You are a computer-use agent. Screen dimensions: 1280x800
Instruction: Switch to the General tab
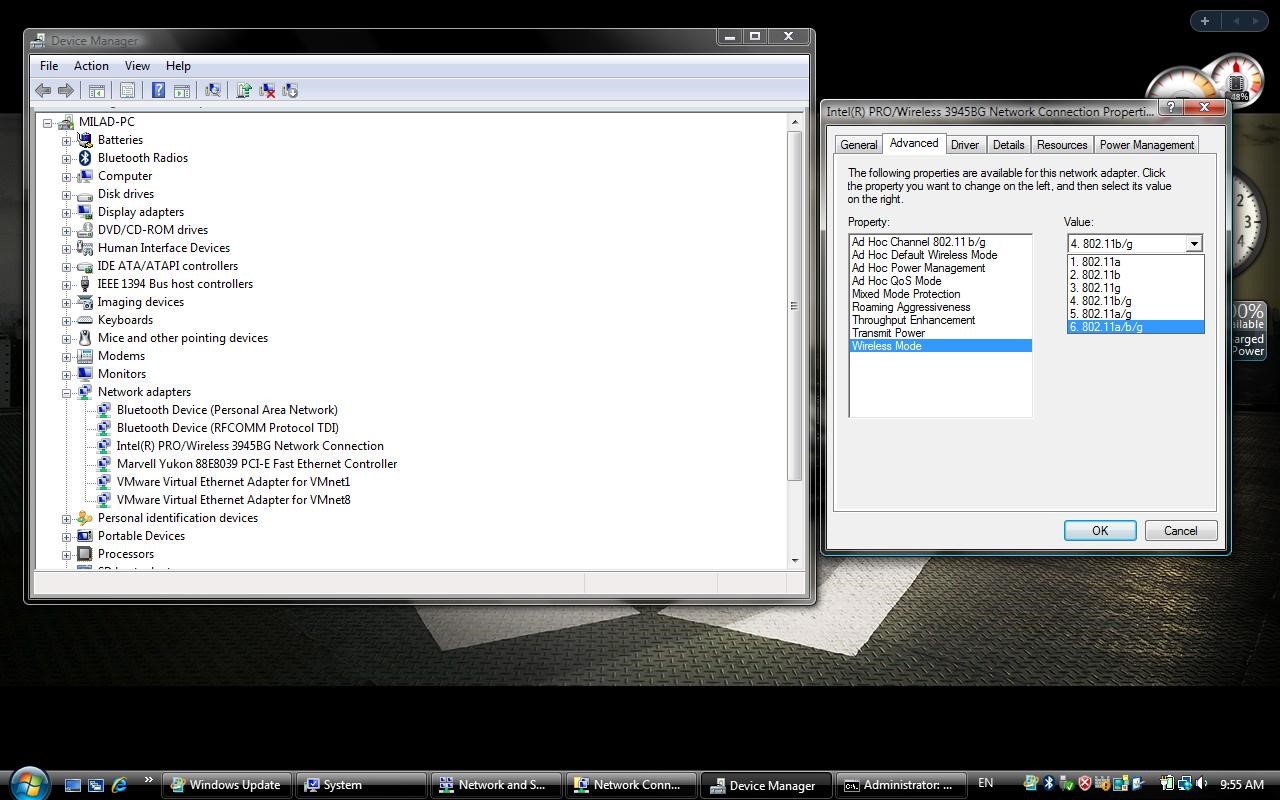[858, 145]
